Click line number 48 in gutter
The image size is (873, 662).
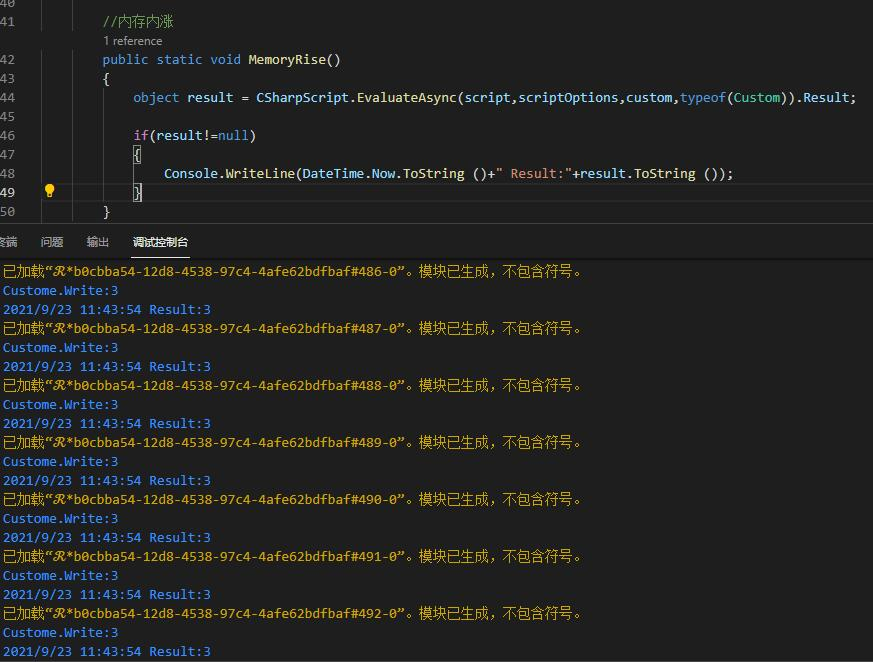(x=8, y=174)
